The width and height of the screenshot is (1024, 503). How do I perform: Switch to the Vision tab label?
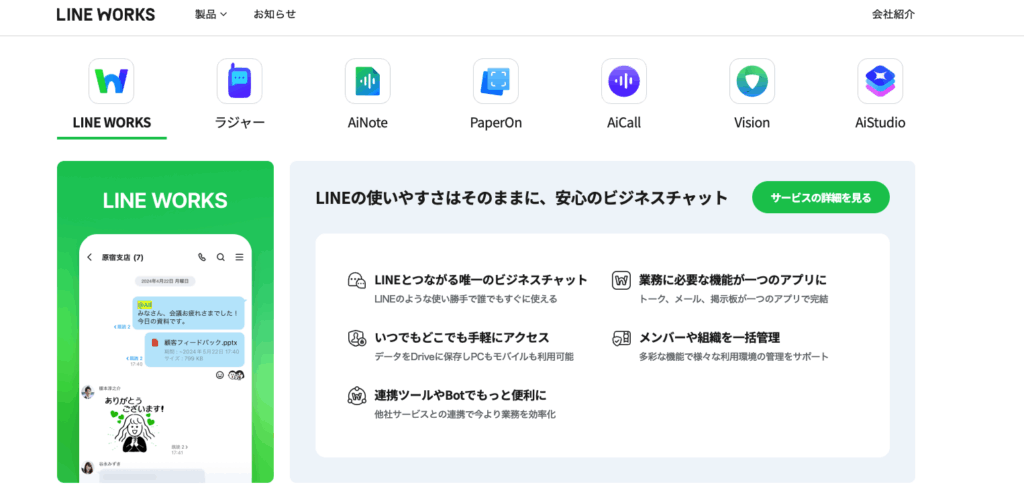click(752, 122)
